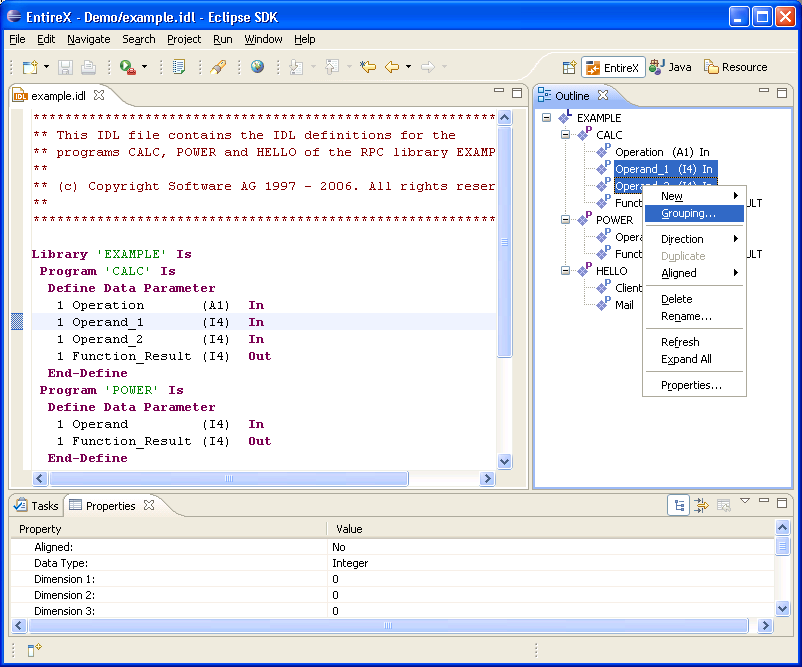Click the New wizard toolbar icon
This screenshot has height=667, width=802.
pyautogui.click(x=30, y=67)
